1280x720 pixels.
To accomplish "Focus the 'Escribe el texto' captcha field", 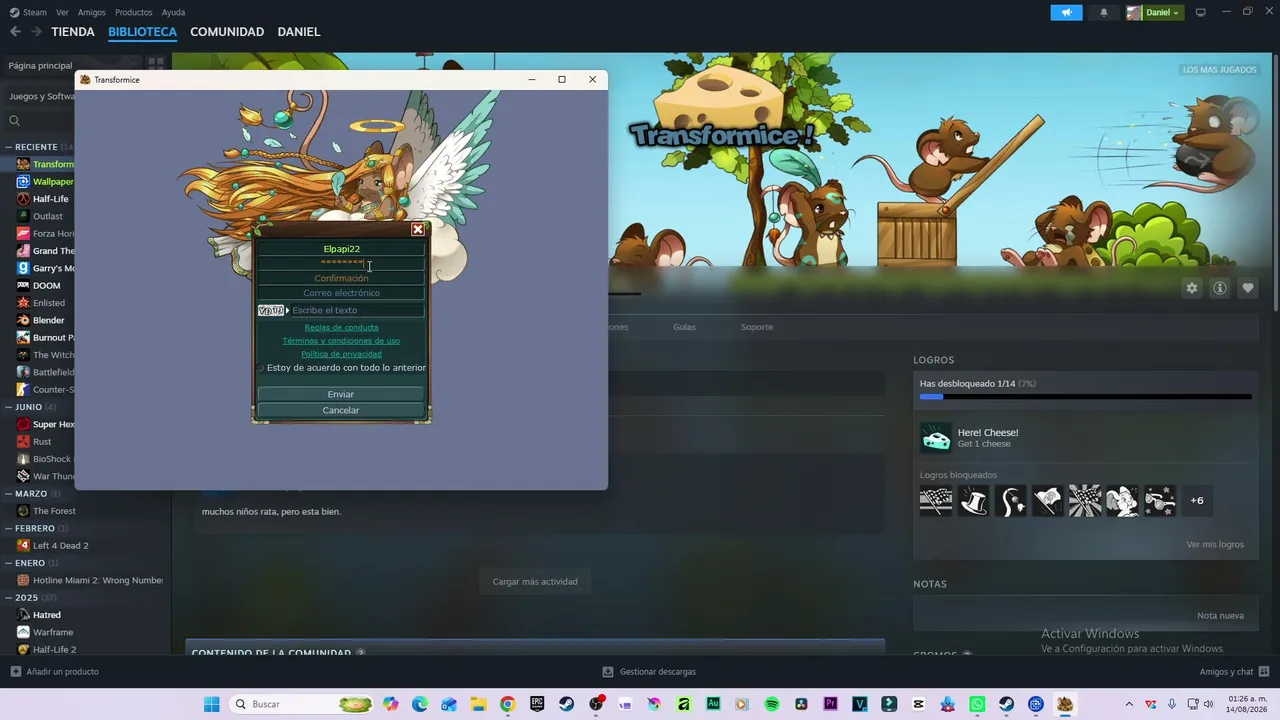I will tap(357, 310).
